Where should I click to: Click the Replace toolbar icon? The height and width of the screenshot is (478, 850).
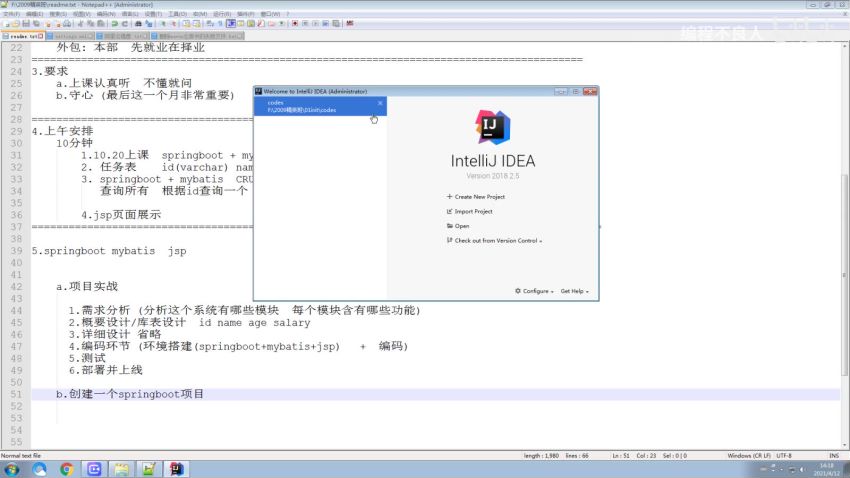pyautogui.click(x=148, y=24)
